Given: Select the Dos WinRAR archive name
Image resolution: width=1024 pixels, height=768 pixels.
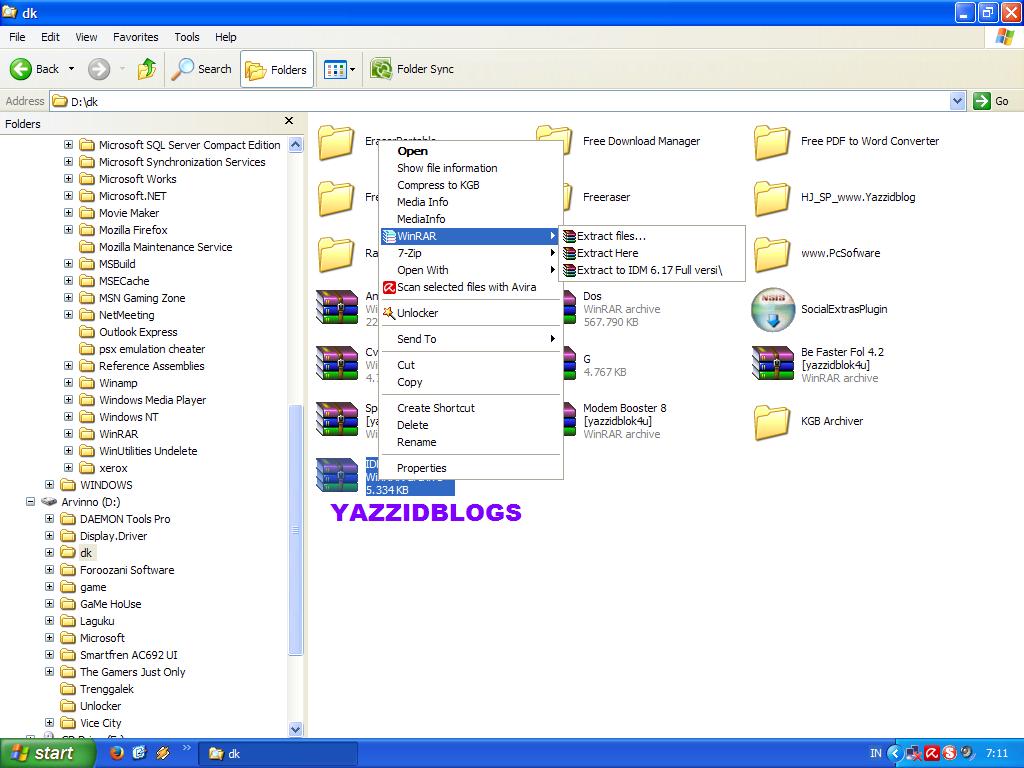Looking at the screenshot, I should (x=592, y=296).
